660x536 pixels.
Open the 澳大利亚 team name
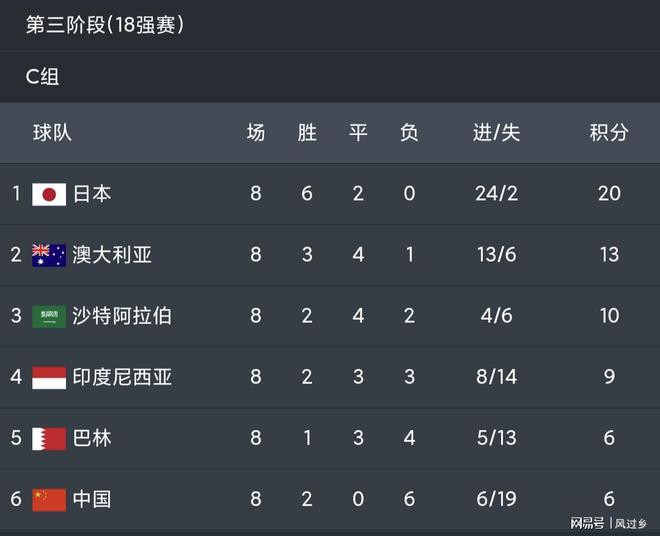(x=112, y=255)
